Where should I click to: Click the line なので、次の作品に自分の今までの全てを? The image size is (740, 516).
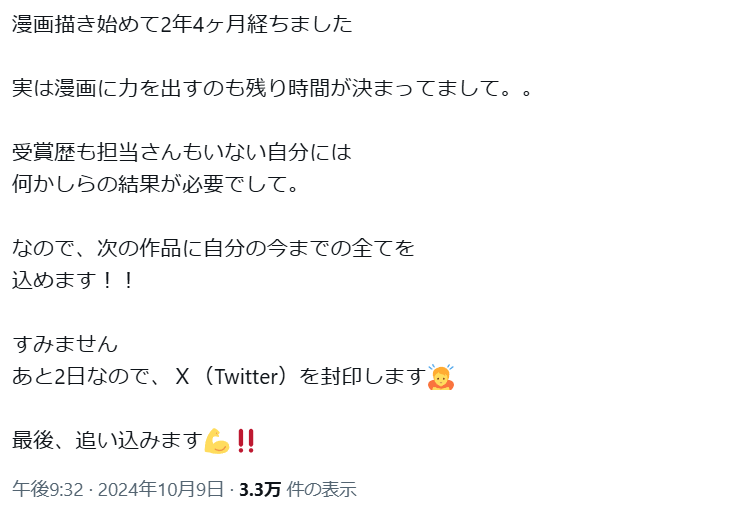coord(213,248)
